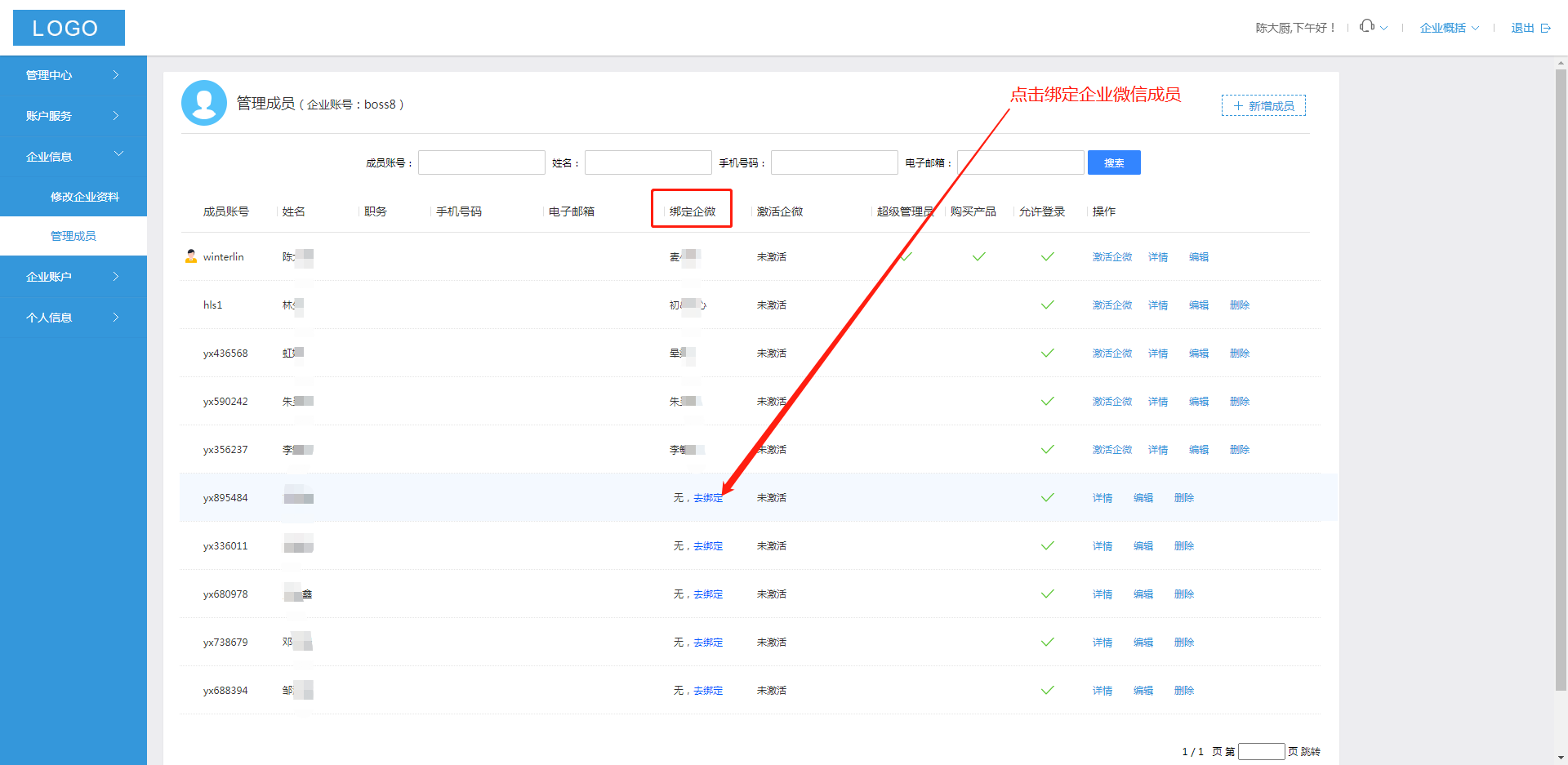Toggle 允许登录 checkmark for hls1
The width and height of the screenshot is (1568, 765).
point(1047,305)
